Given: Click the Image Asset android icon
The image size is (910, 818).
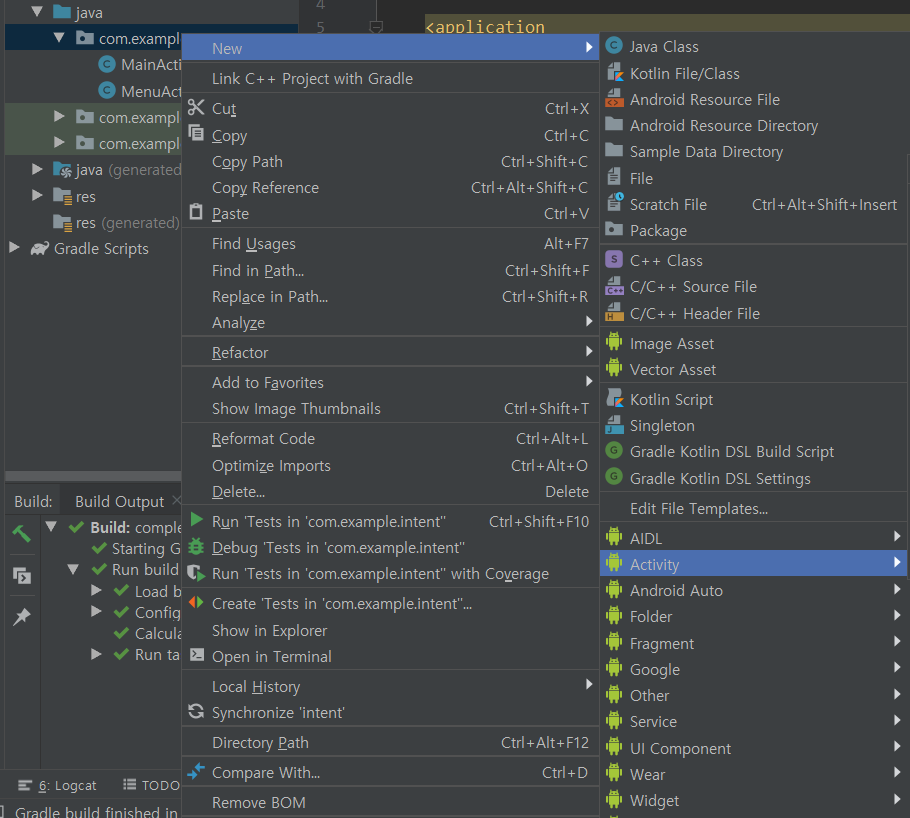Looking at the screenshot, I should pos(614,343).
